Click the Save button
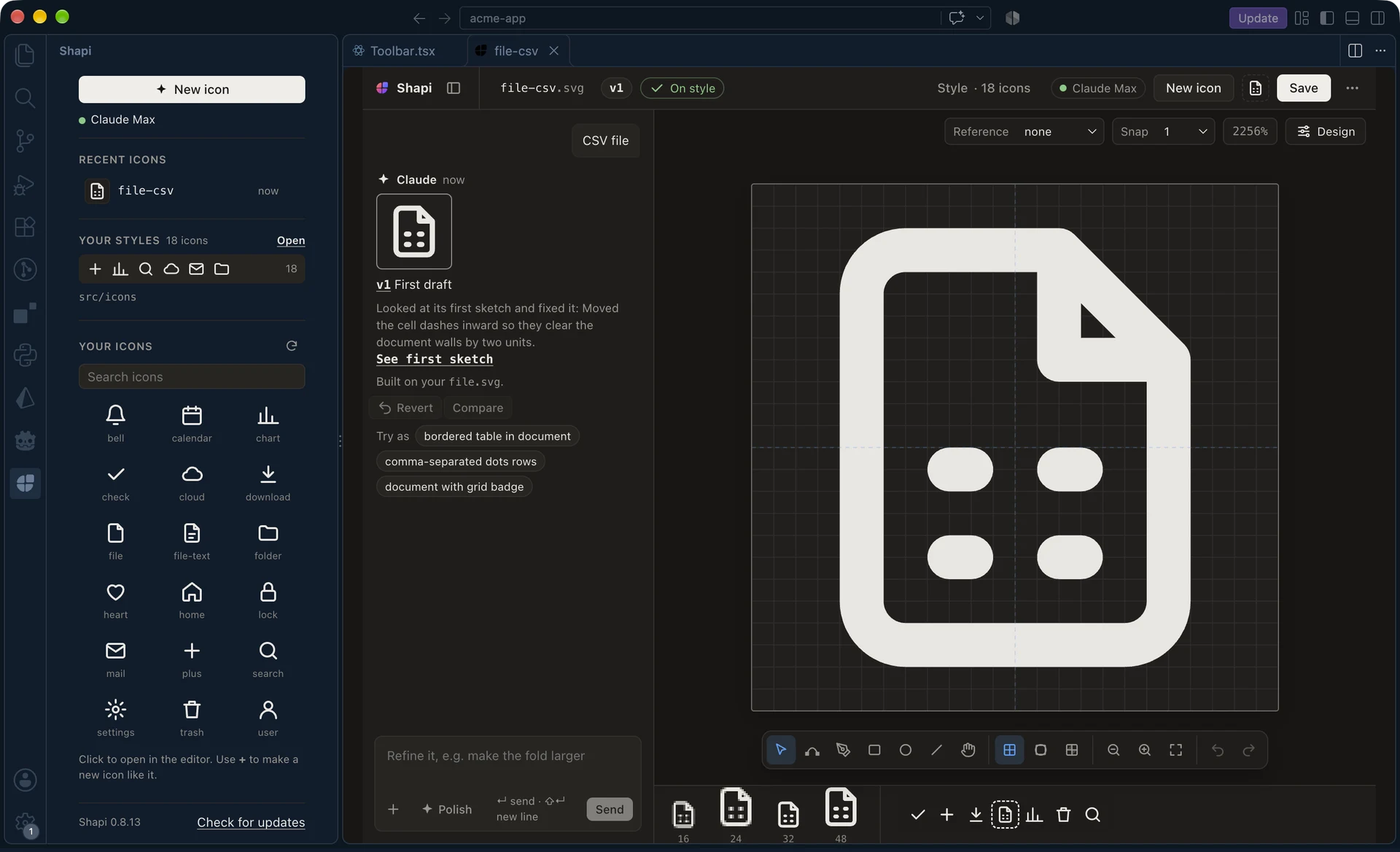1400x852 pixels. 1304,88
